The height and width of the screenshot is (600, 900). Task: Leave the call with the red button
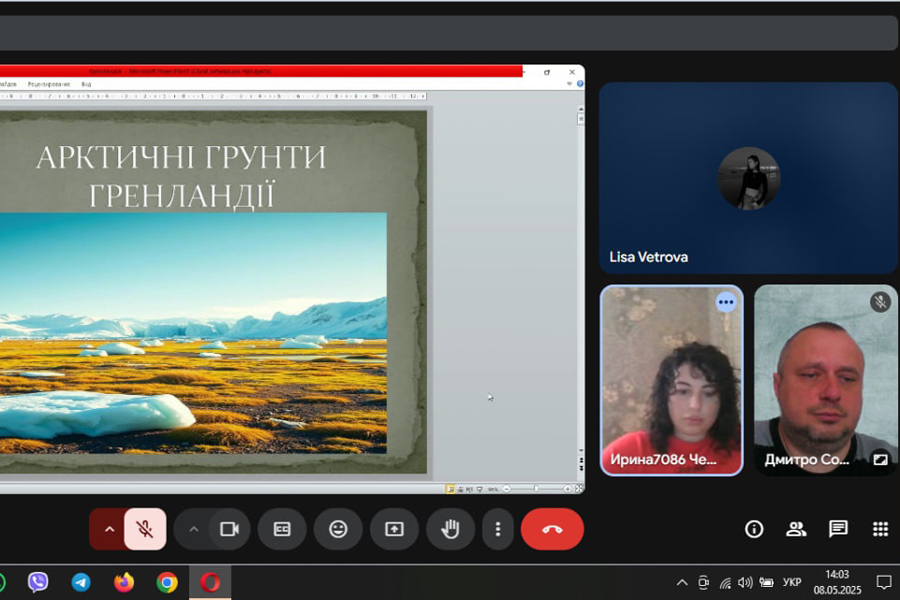pyautogui.click(x=552, y=529)
